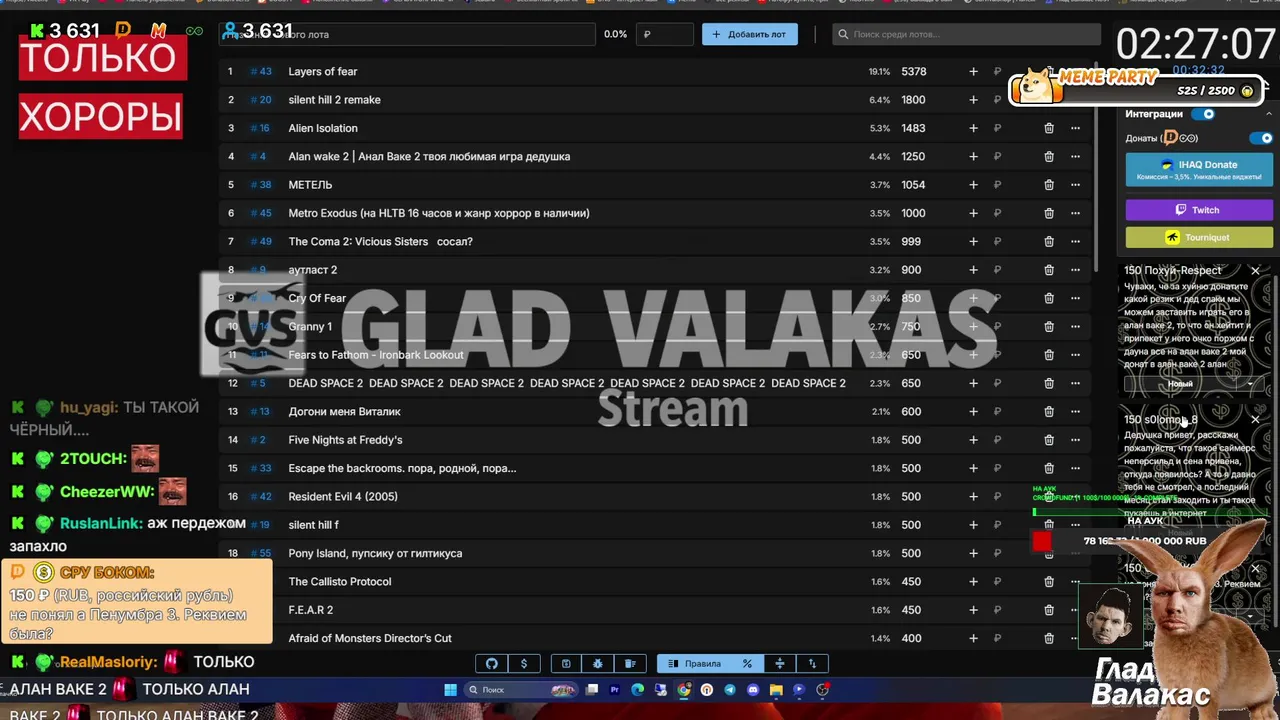Click the up-down sort arrows icon
The image size is (1280, 720).
point(812,664)
